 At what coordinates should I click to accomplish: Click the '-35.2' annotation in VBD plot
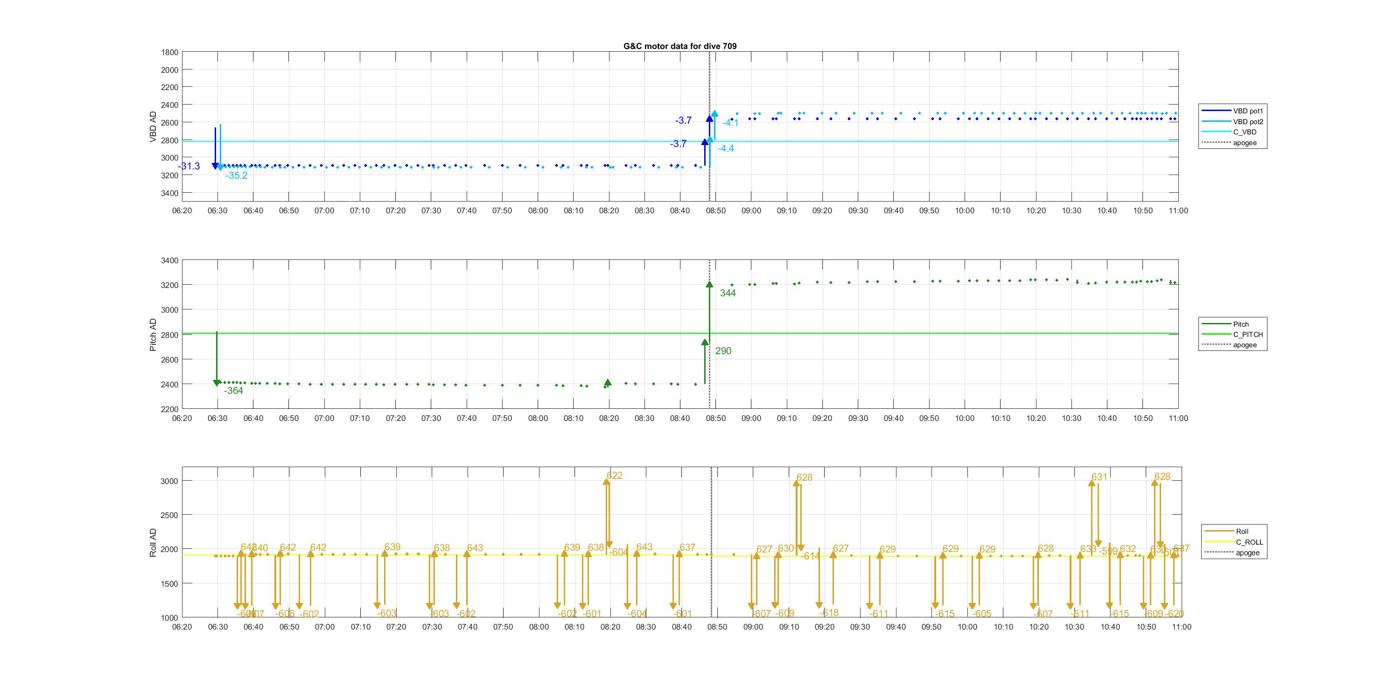[x=236, y=175]
